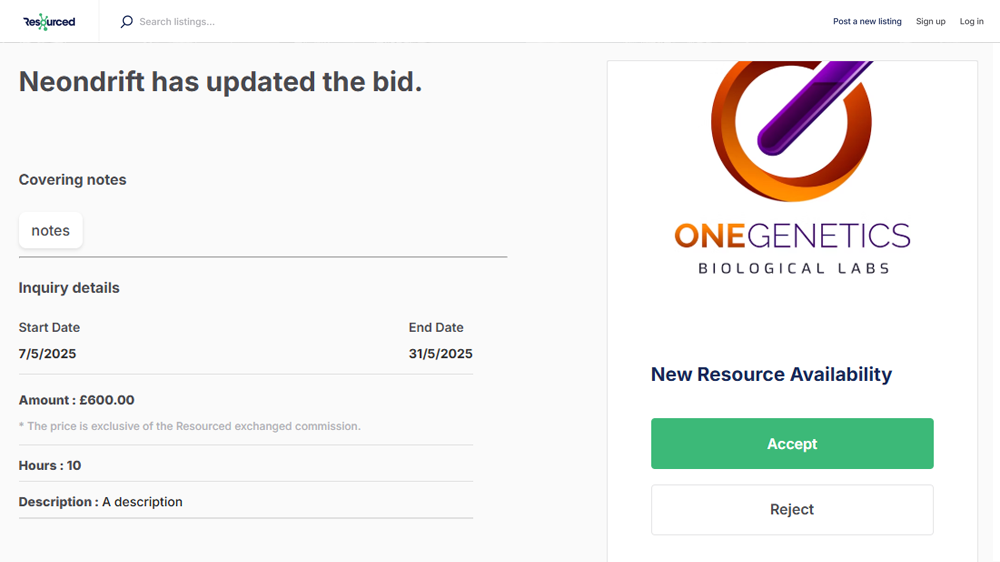Viewport: 1000px width, 562px height.
Task: Select the end date value 31/5/2025
Action: click(x=440, y=354)
